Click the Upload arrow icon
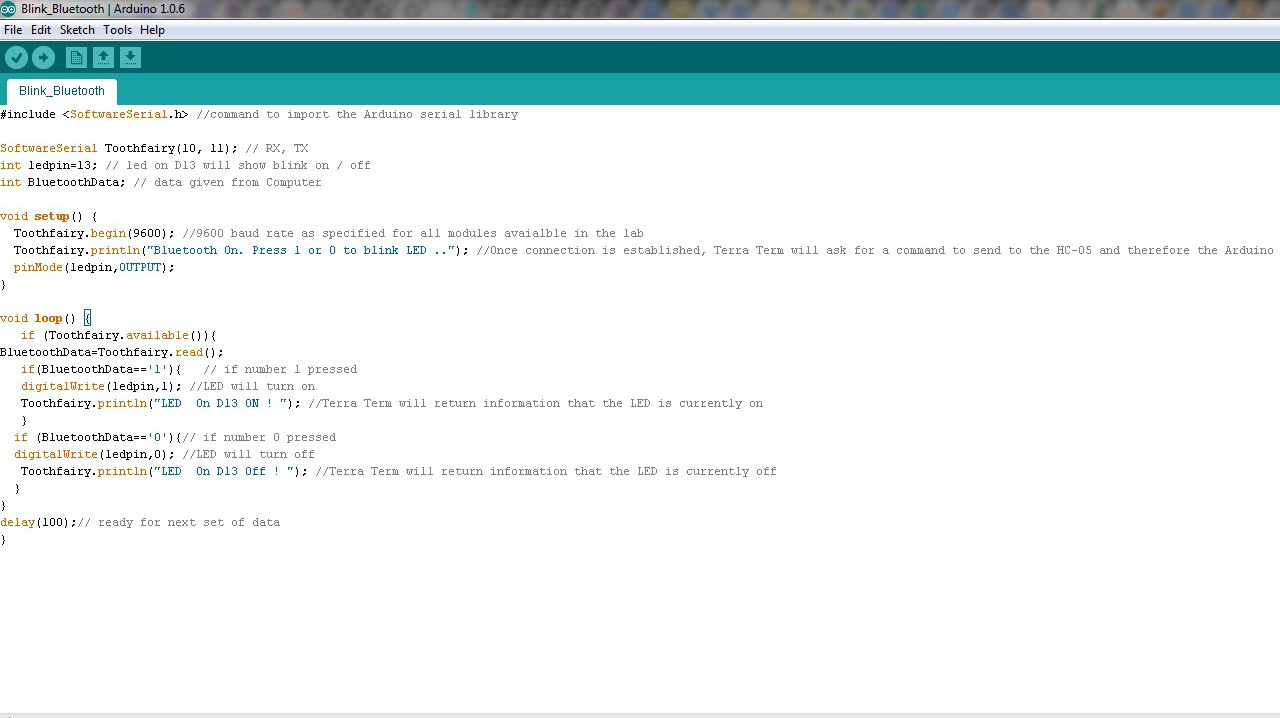Screen dimensions: 1280x718 coord(43,58)
